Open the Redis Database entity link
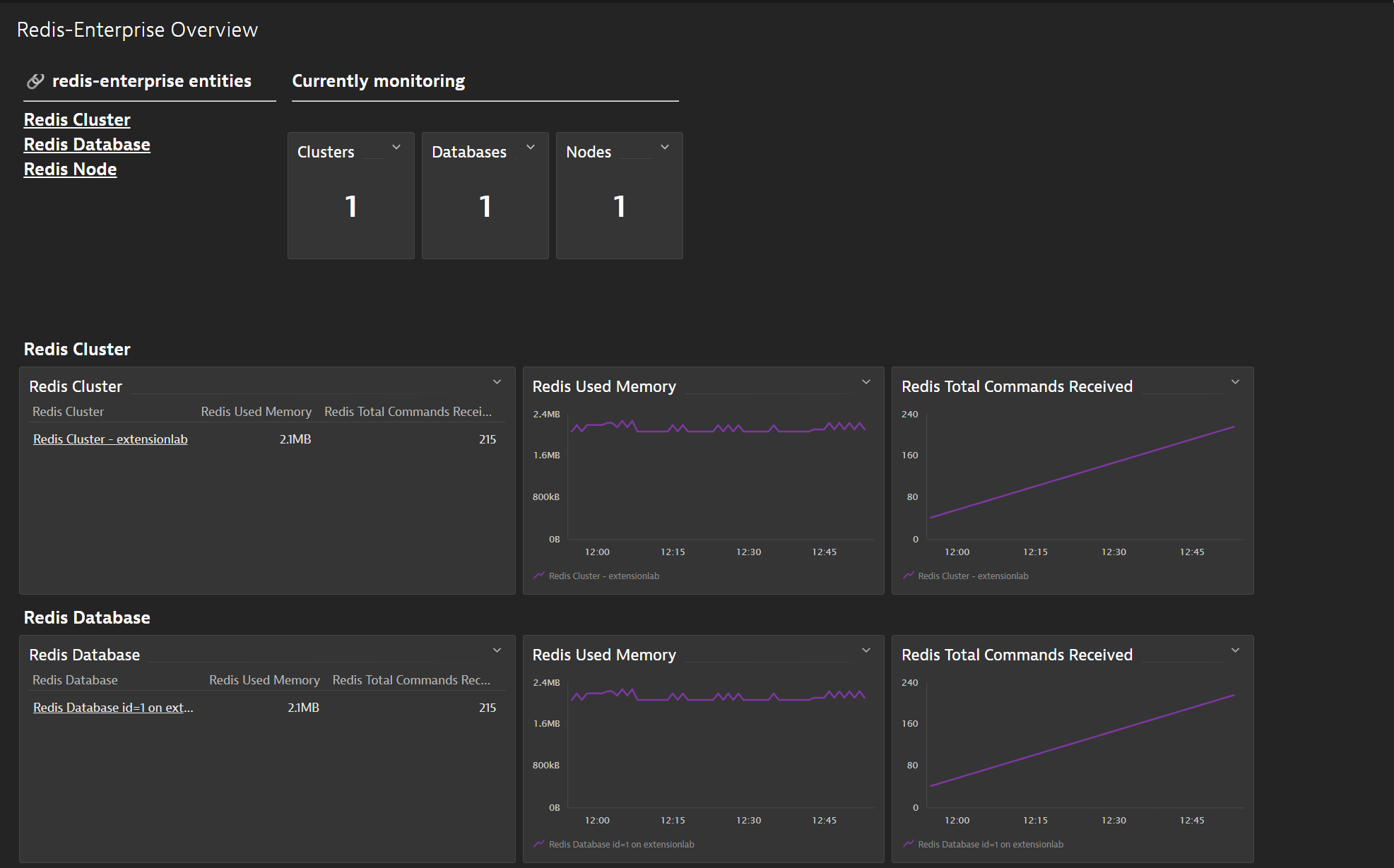Viewport: 1394px width, 868px height. (x=87, y=144)
